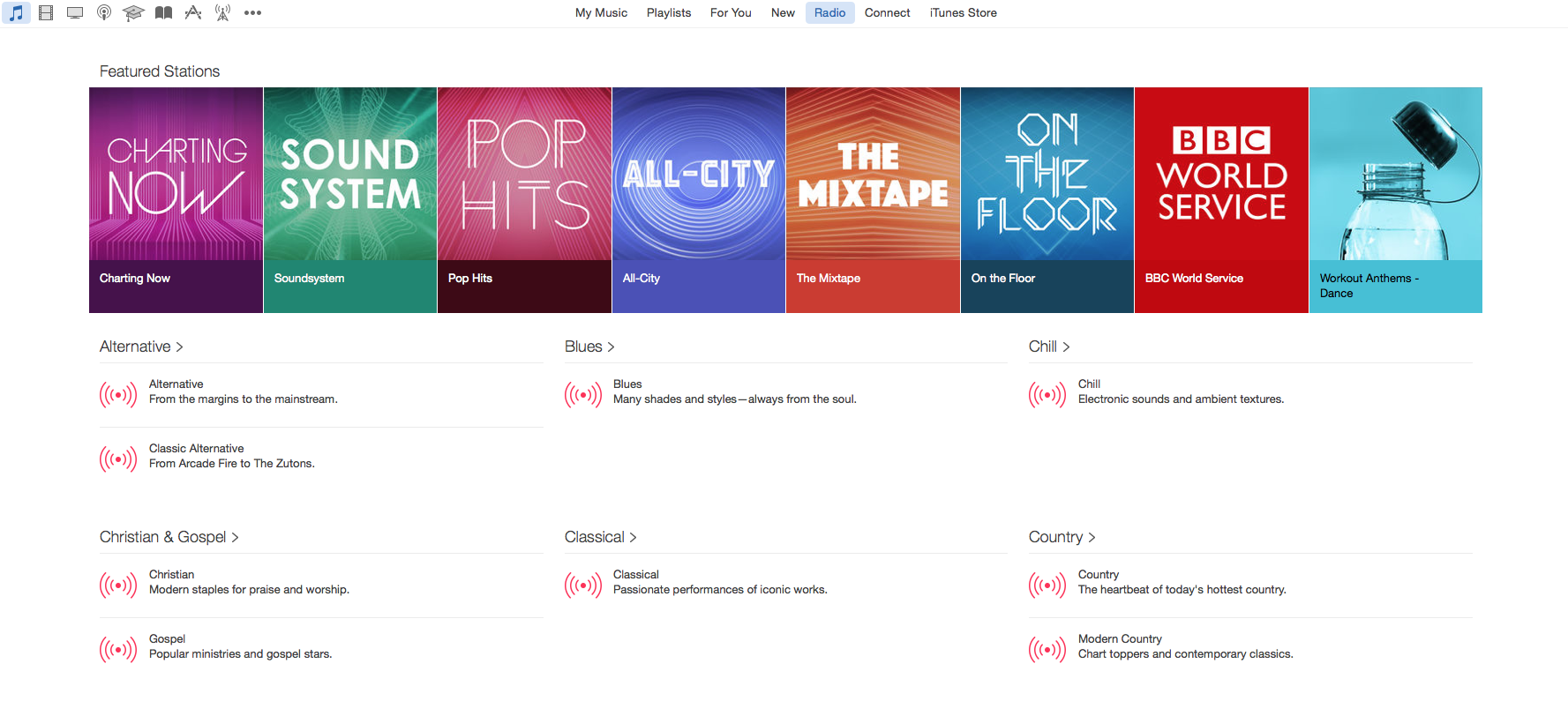
Task: Play the BBC World Service station
Action: click(x=1221, y=199)
